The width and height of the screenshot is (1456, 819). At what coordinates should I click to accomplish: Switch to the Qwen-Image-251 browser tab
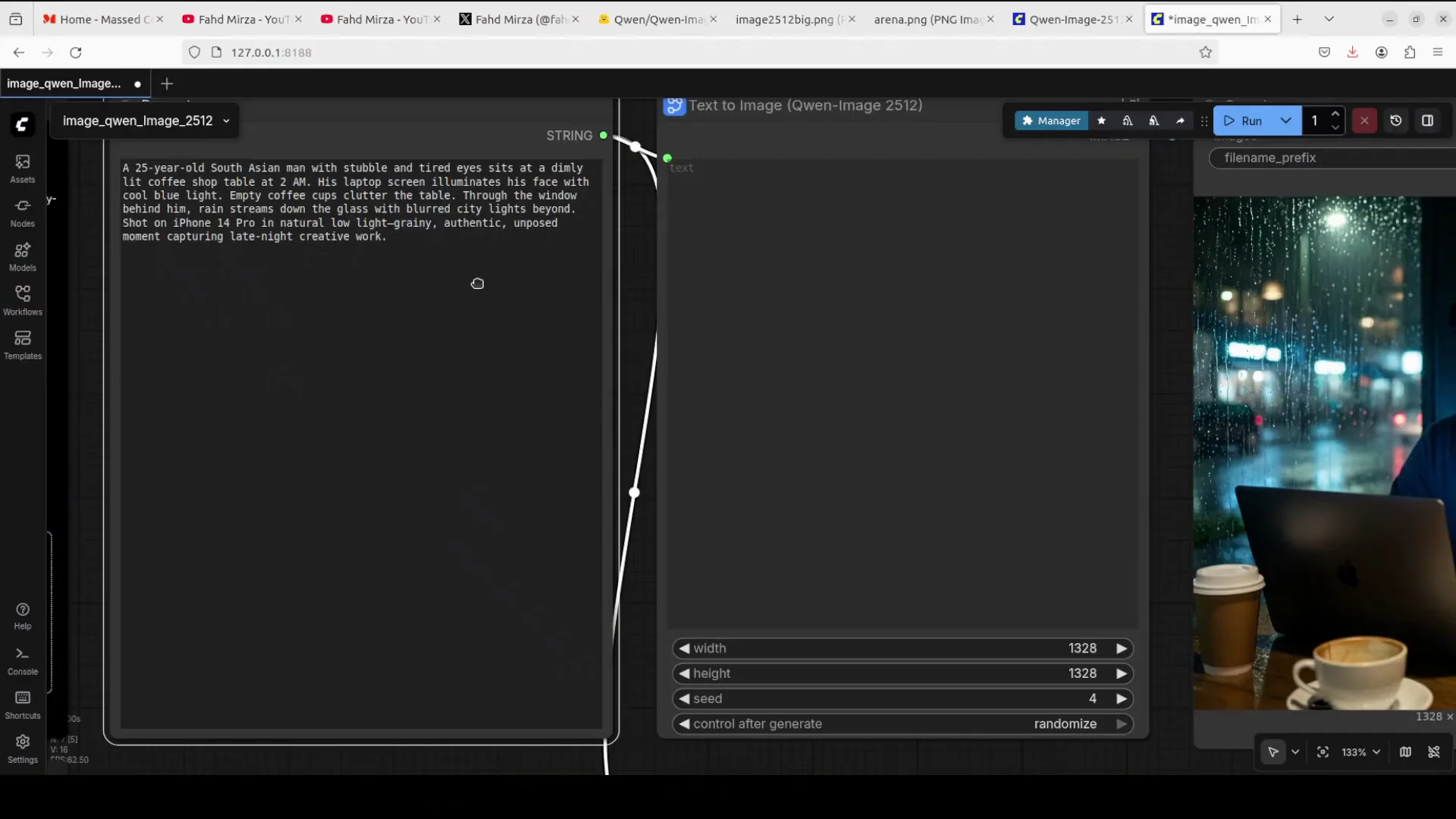click(1072, 19)
